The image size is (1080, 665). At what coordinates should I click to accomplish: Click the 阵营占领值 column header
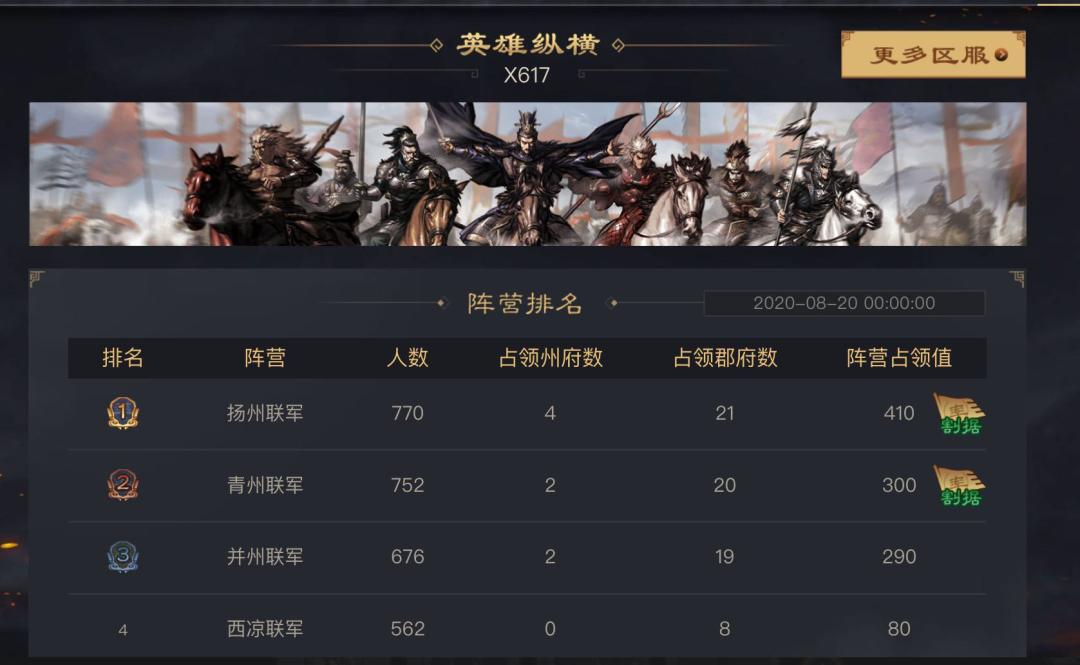point(899,358)
